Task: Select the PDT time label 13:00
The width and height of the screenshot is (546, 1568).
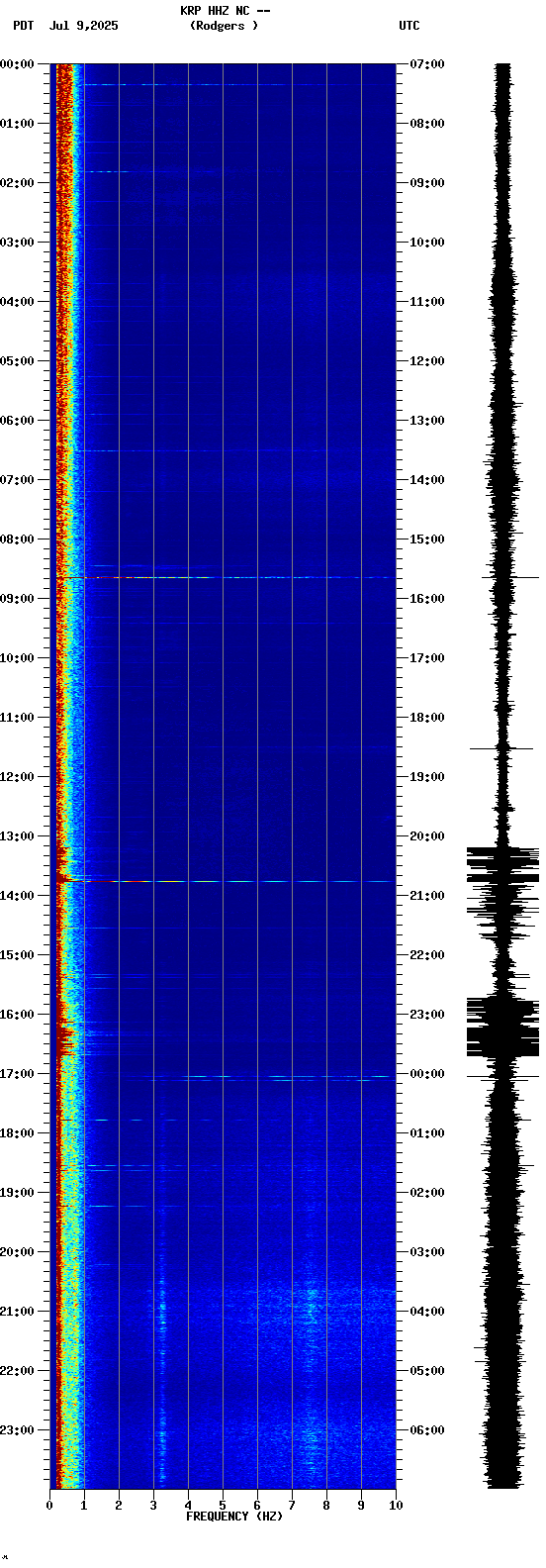Action: point(17,836)
